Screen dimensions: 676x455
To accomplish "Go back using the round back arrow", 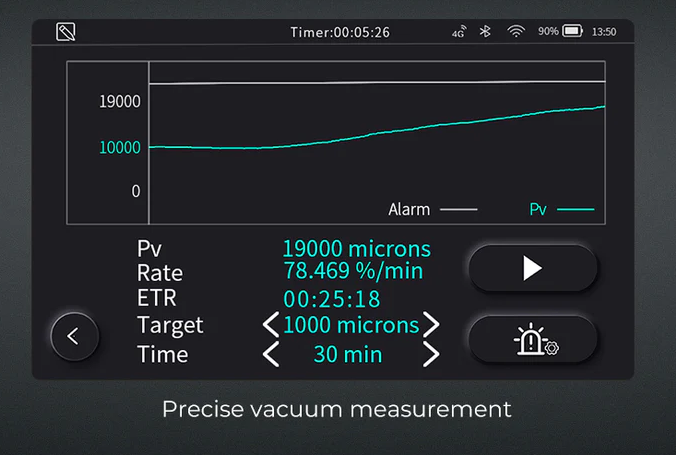I will (x=74, y=337).
